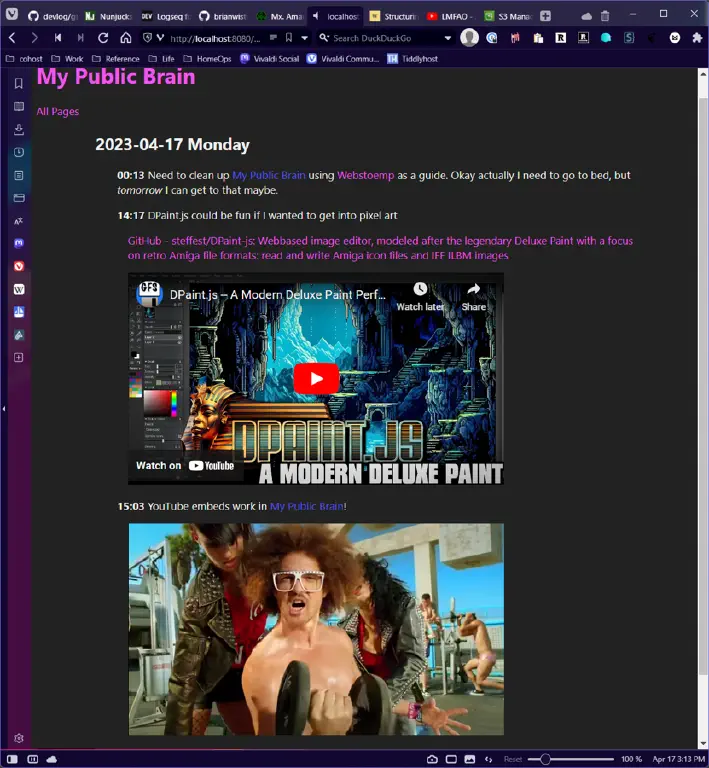
Task: Open the extensions puzzle icon
Action: pos(697,38)
